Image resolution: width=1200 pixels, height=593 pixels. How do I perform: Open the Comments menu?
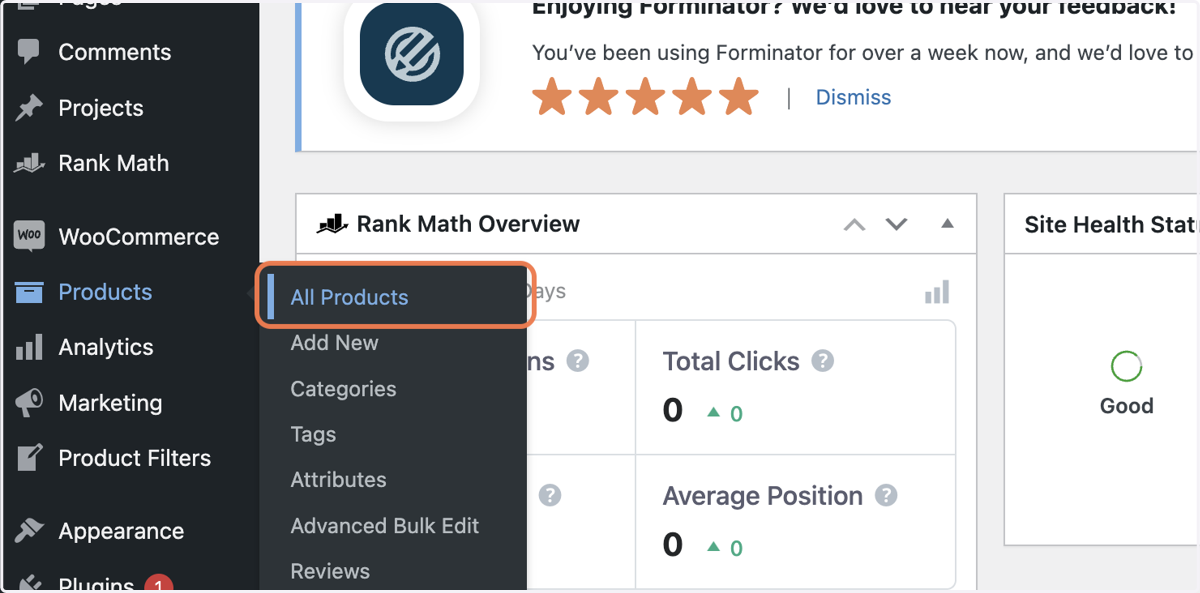tap(115, 52)
